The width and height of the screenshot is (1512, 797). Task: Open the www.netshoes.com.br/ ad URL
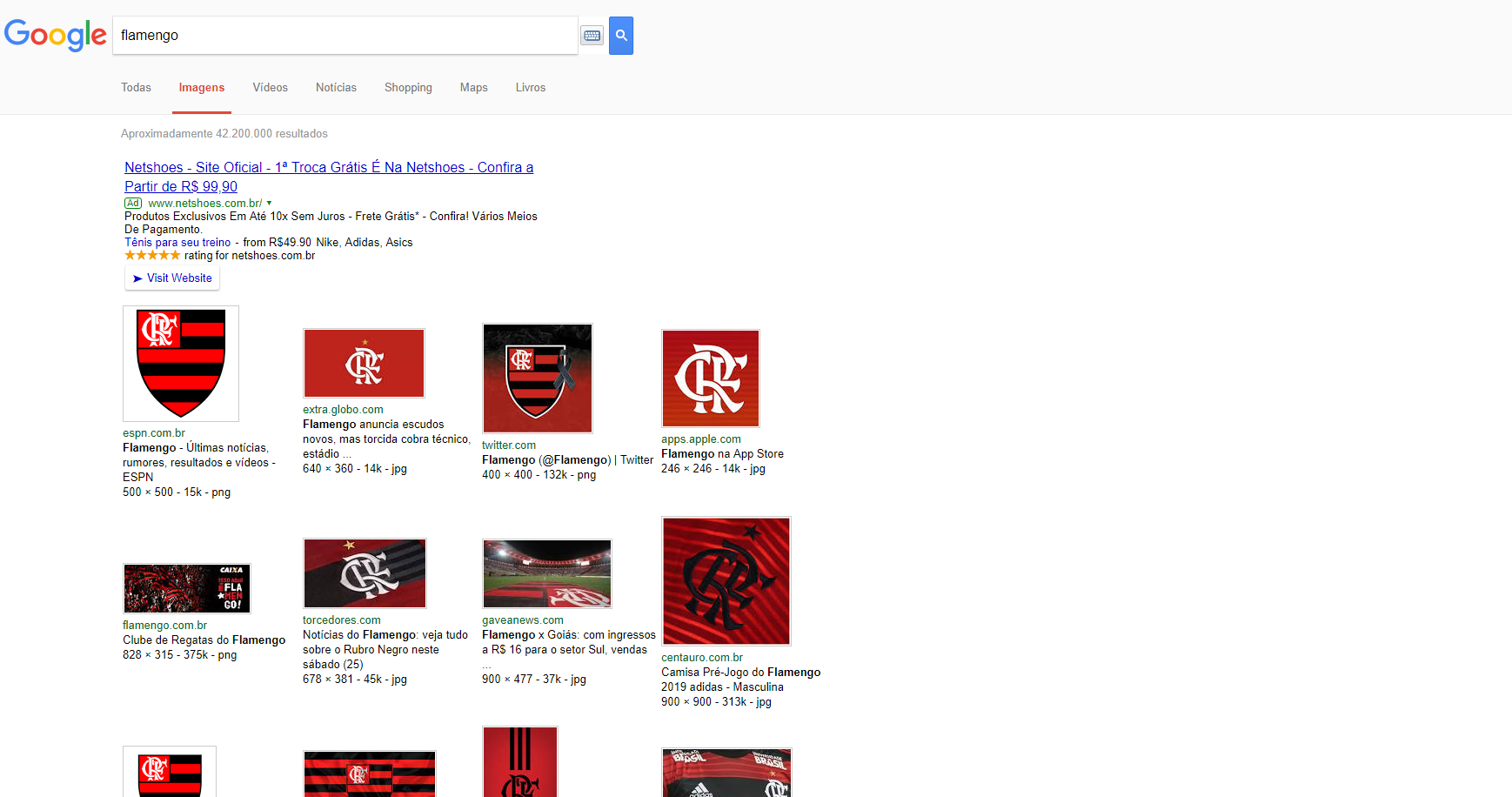(205, 204)
